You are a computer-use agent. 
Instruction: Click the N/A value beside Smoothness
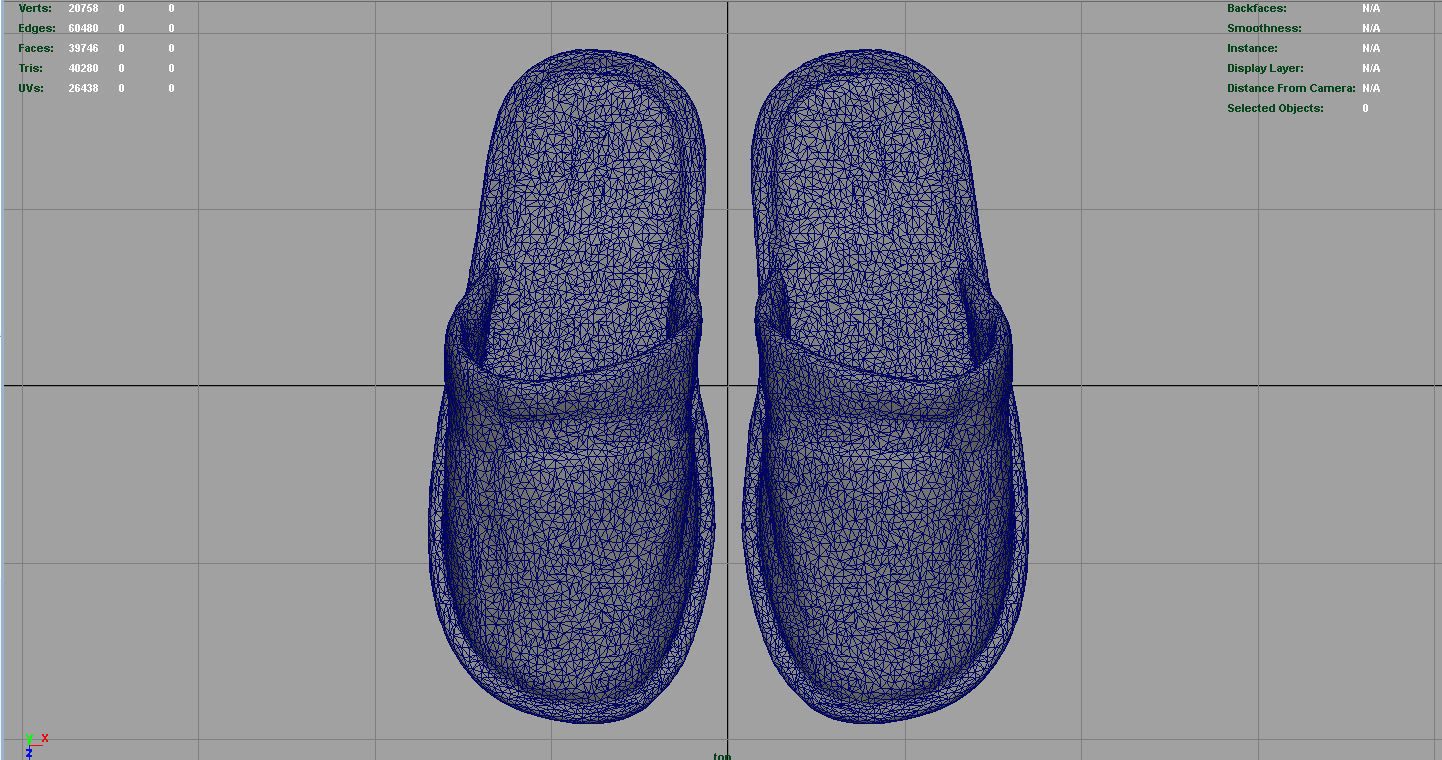1371,28
